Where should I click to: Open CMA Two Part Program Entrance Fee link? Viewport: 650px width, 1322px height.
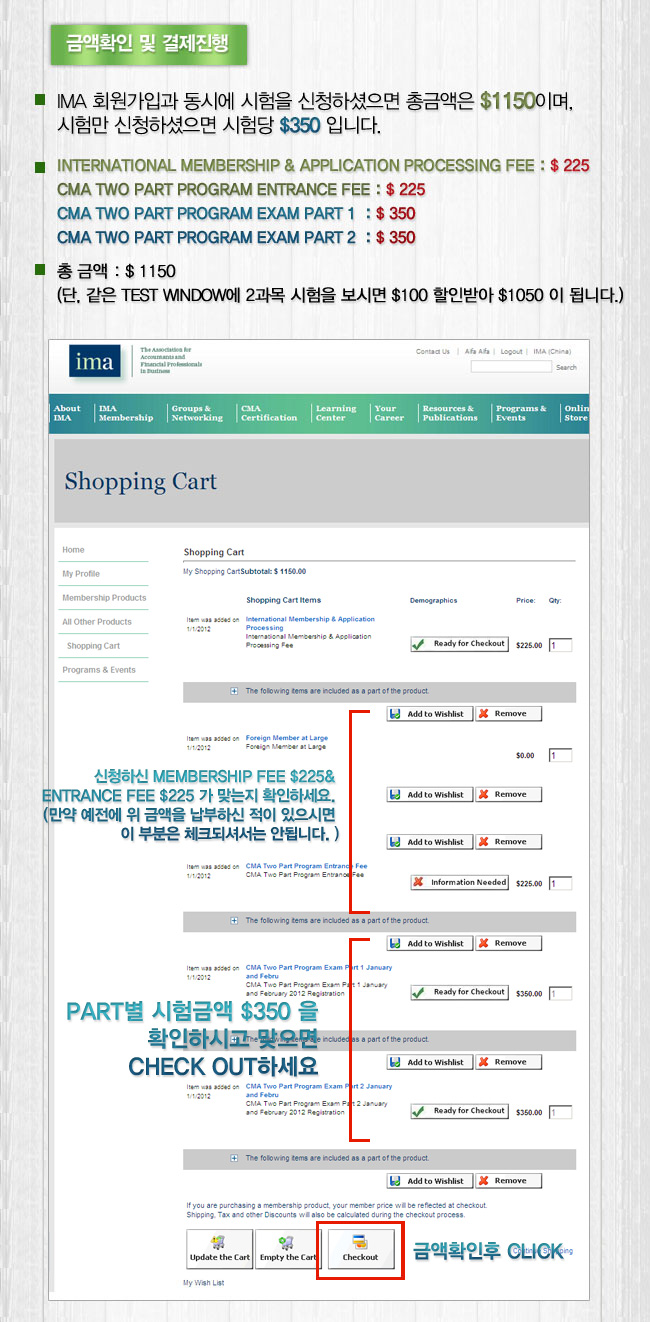pyautogui.click(x=307, y=866)
